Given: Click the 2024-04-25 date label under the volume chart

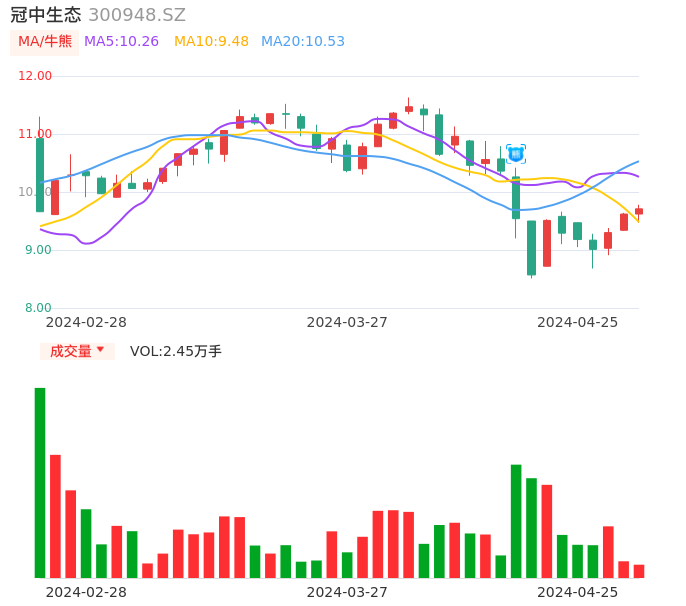Looking at the screenshot, I should tap(577, 592).
